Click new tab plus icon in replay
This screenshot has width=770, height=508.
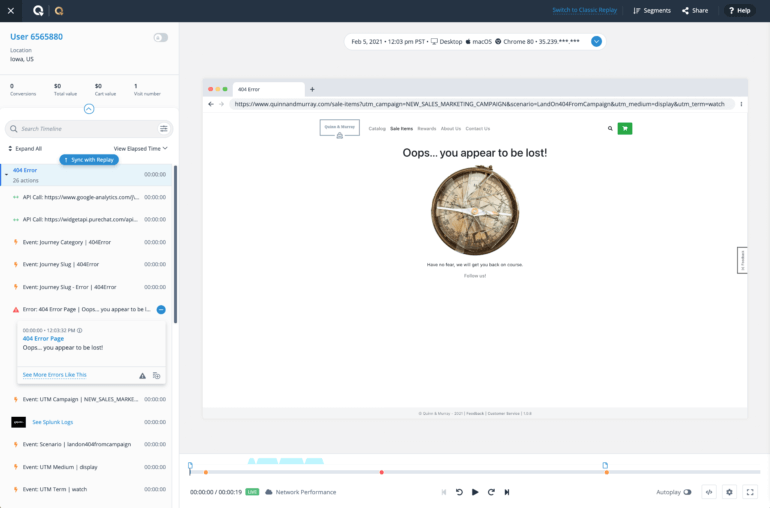tap(312, 89)
